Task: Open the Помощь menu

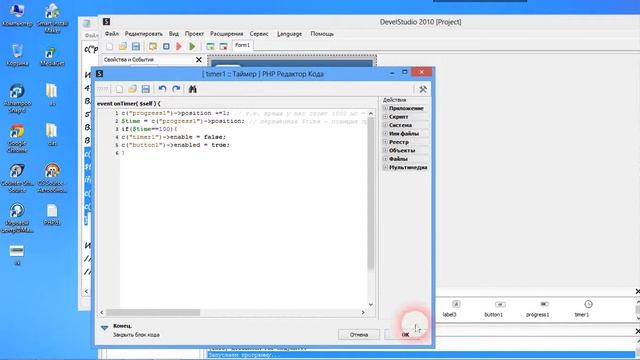Action: pos(322,34)
